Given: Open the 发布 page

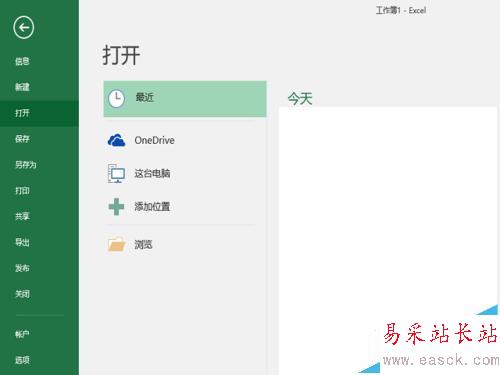Looking at the screenshot, I should pos(22,268).
